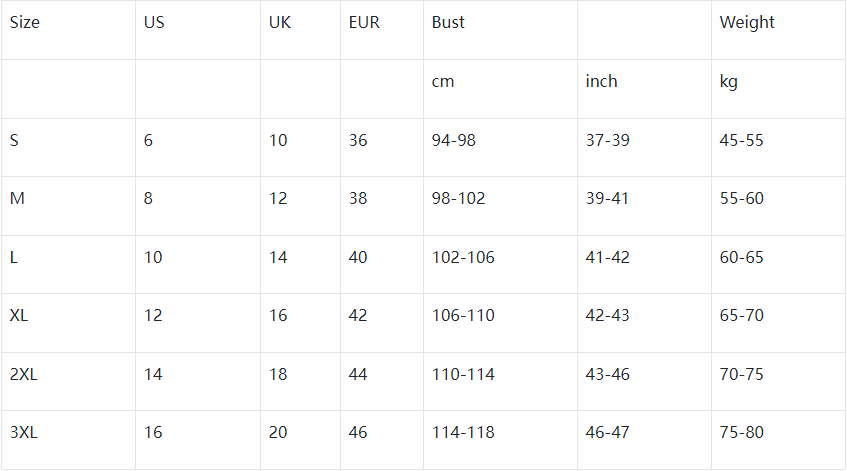Image resolution: width=847 pixels, height=471 pixels.
Task: Select the kg unit cell
Action: point(729,82)
